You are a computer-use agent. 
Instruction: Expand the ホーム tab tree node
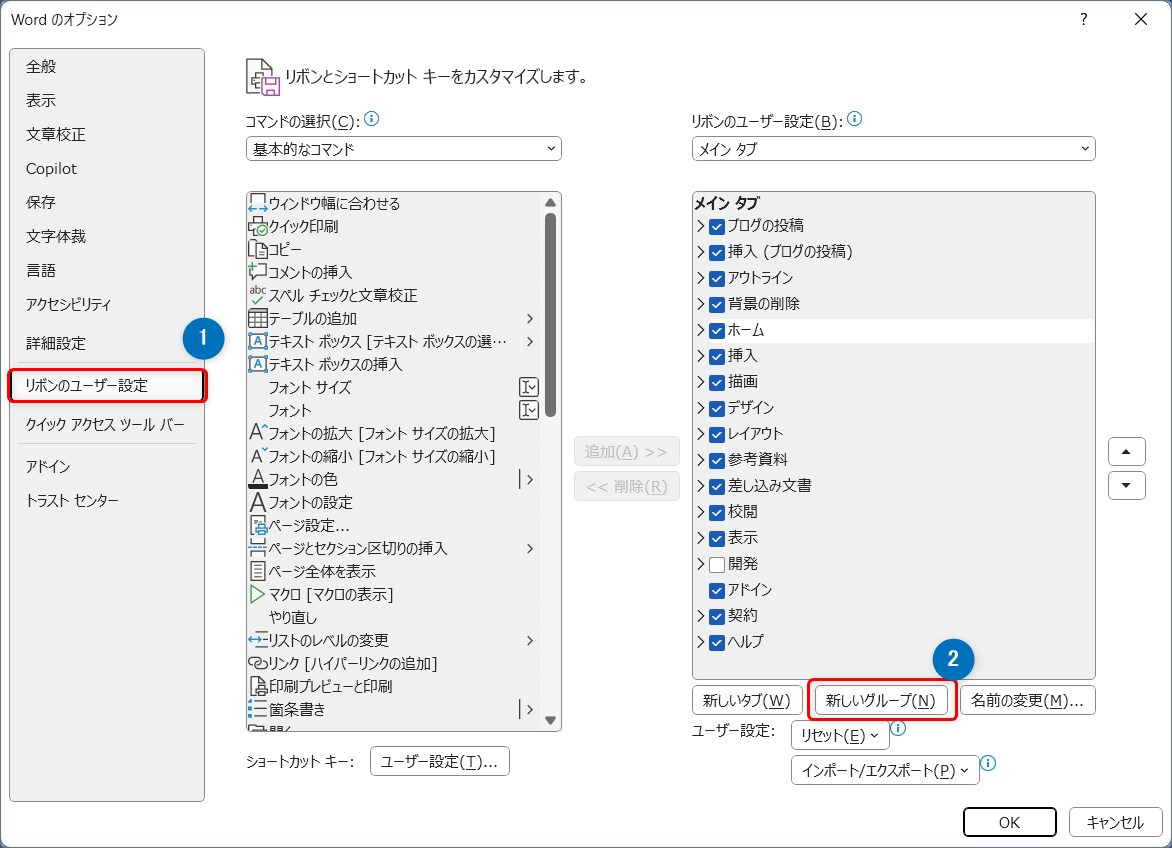point(700,330)
